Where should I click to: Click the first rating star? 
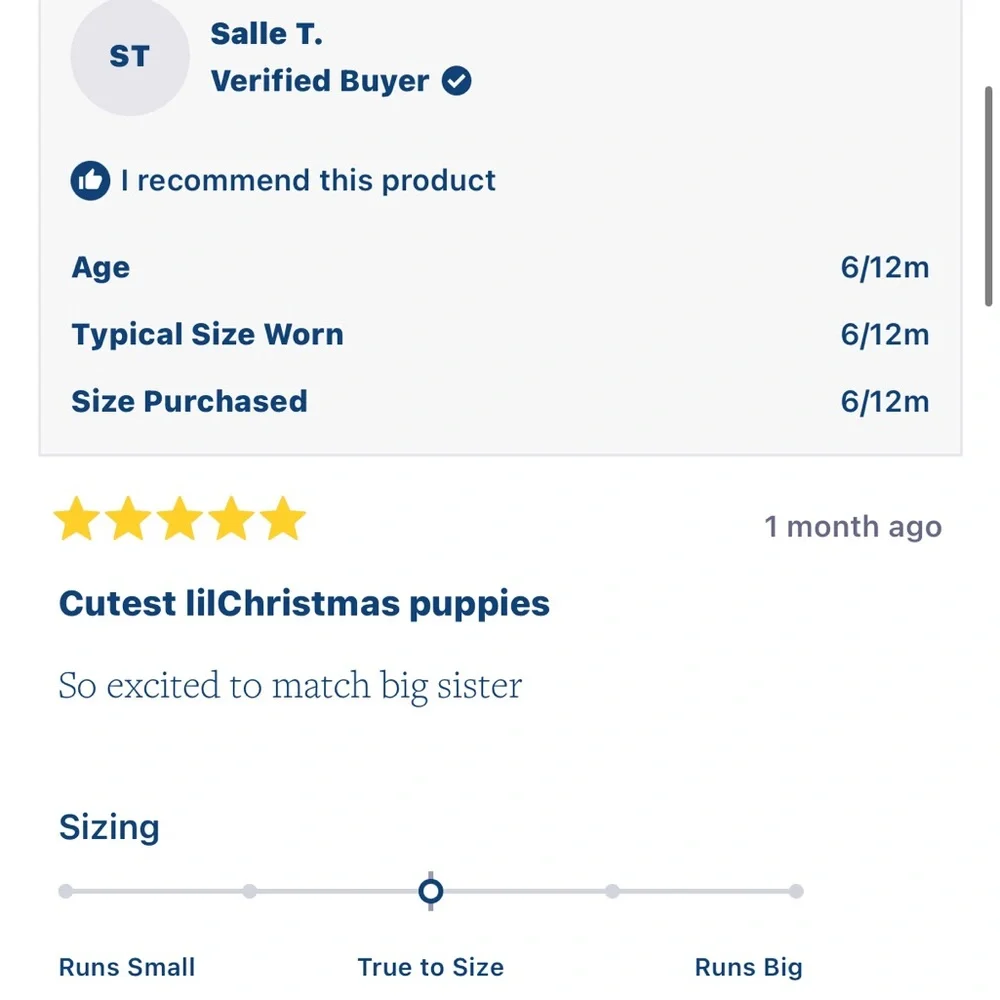pos(77,518)
